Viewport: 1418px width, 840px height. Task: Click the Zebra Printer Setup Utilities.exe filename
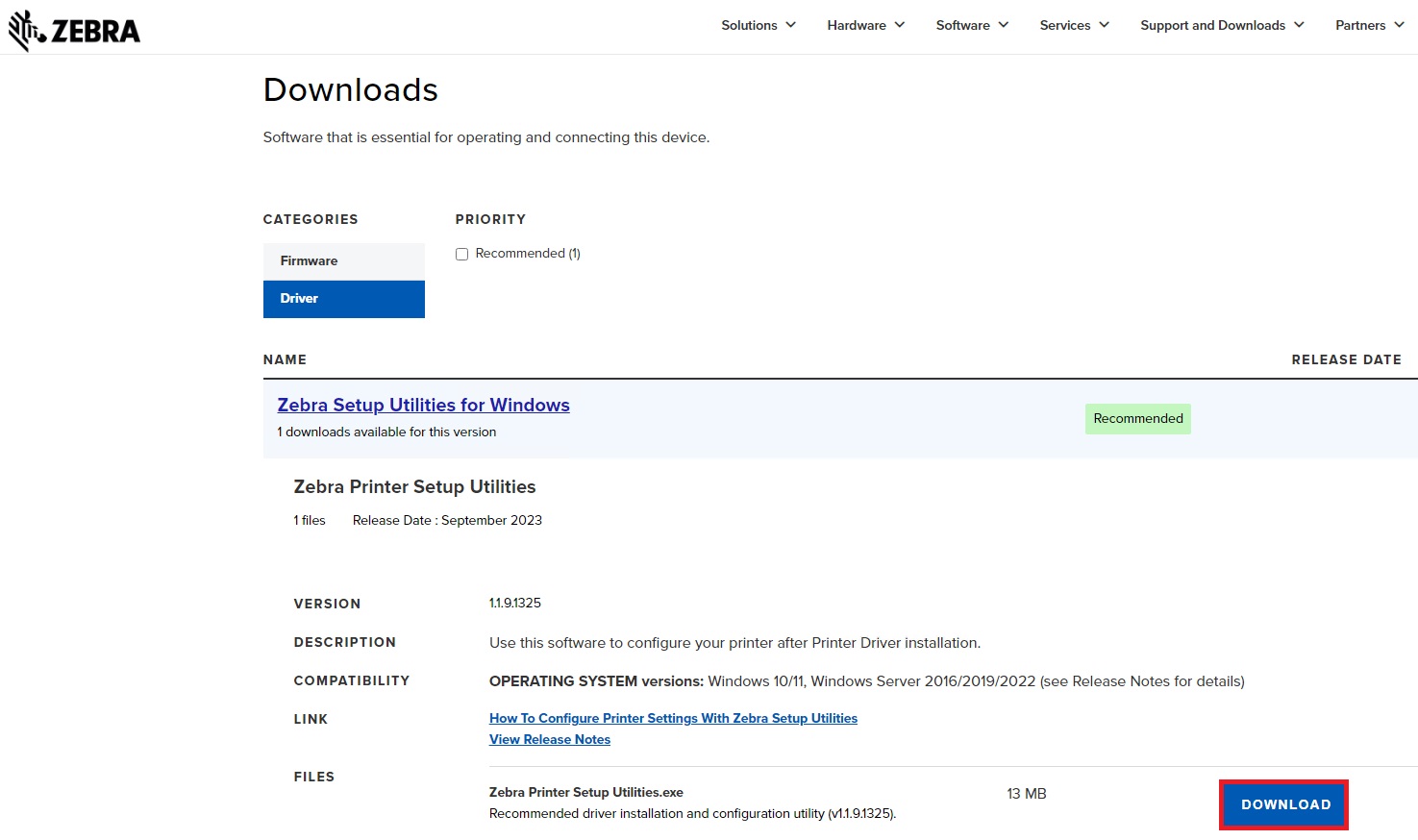(x=586, y=793)
